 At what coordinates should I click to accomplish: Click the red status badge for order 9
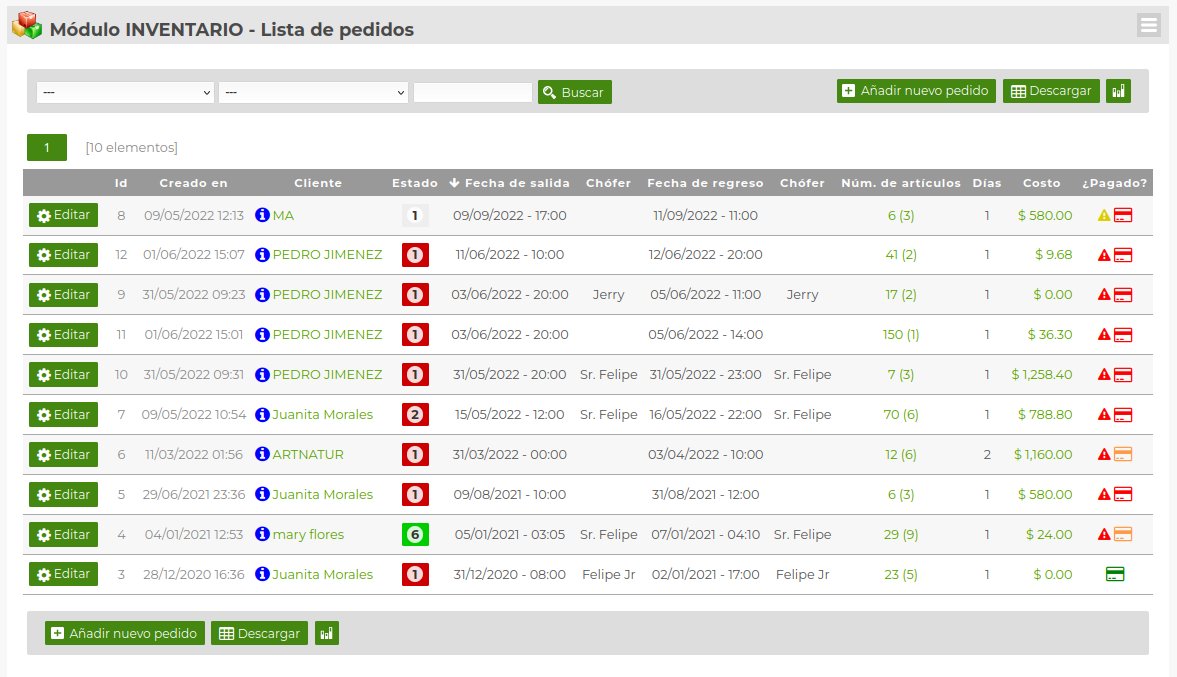tap(414, 294)
